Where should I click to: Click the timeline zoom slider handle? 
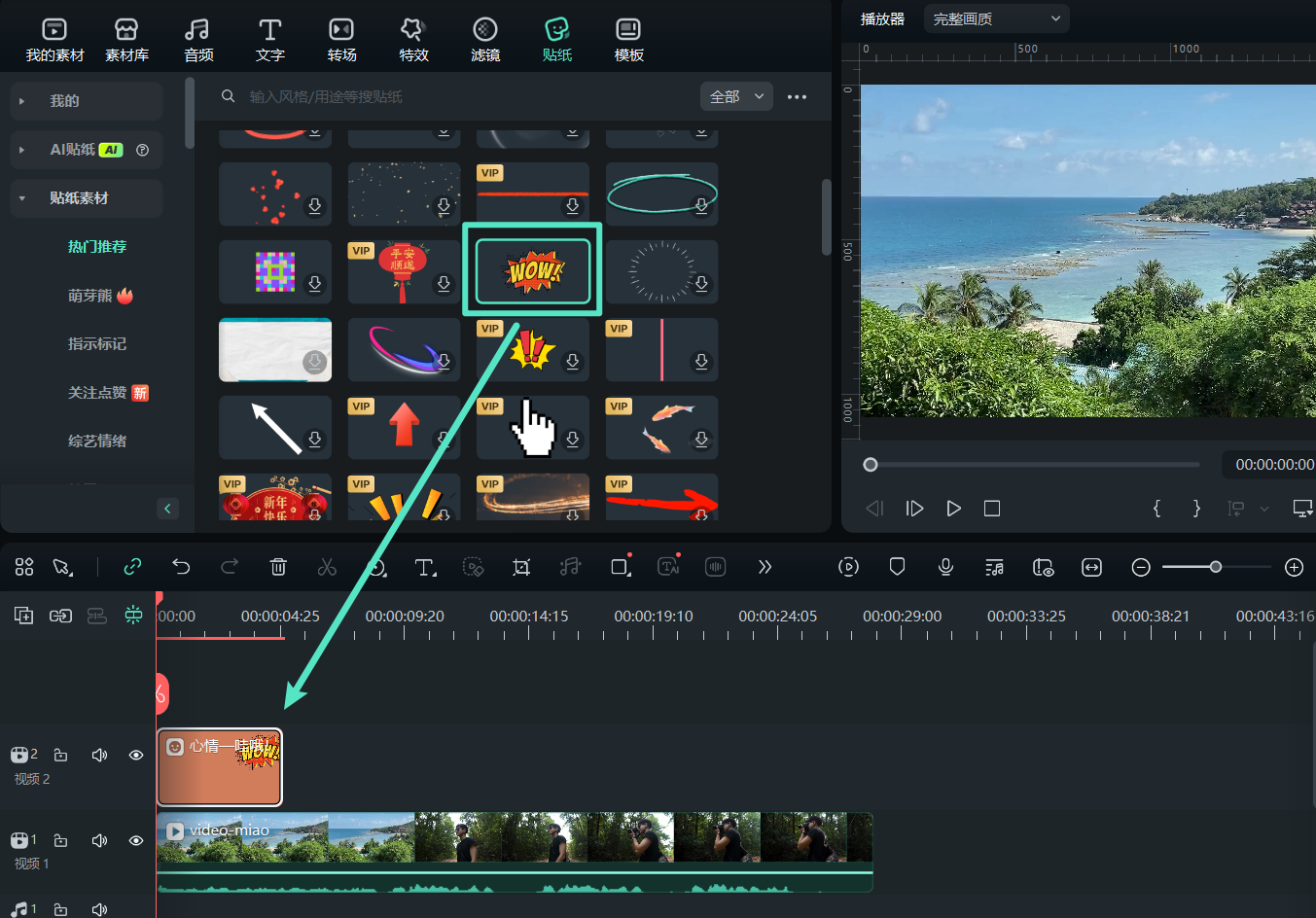click(x=1215, y=567)
